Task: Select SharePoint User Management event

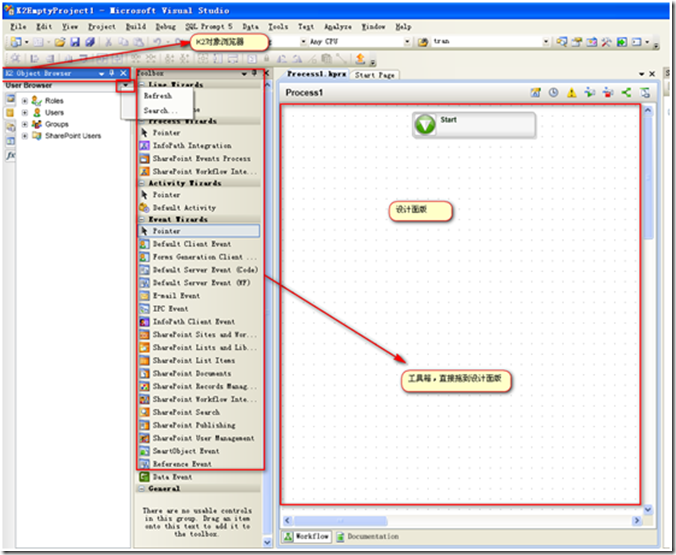Action: [x=203, y=438]
